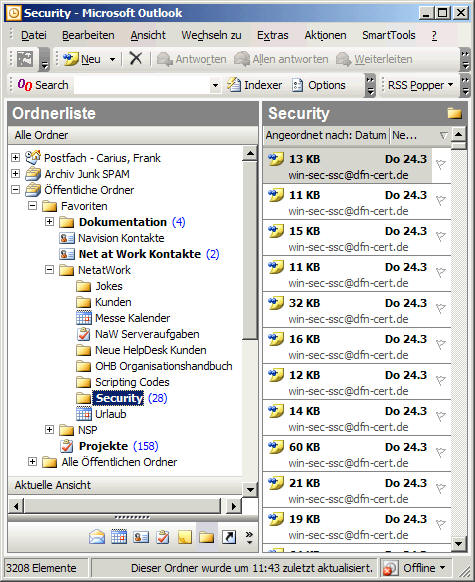The width and height of the screenshot is (475, 582).
Task: Open the search box dropdown arrow
Action: [x=215, y=85]
